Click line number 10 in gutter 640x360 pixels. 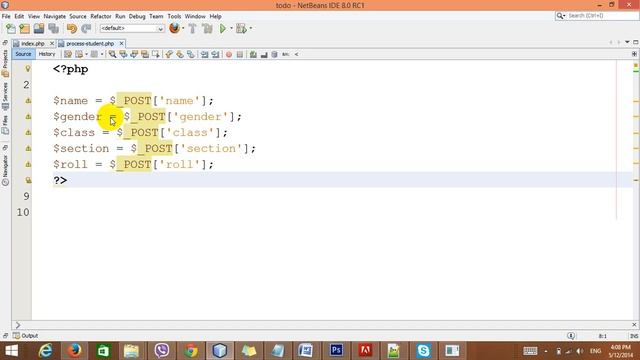click(x=23, y=212)
